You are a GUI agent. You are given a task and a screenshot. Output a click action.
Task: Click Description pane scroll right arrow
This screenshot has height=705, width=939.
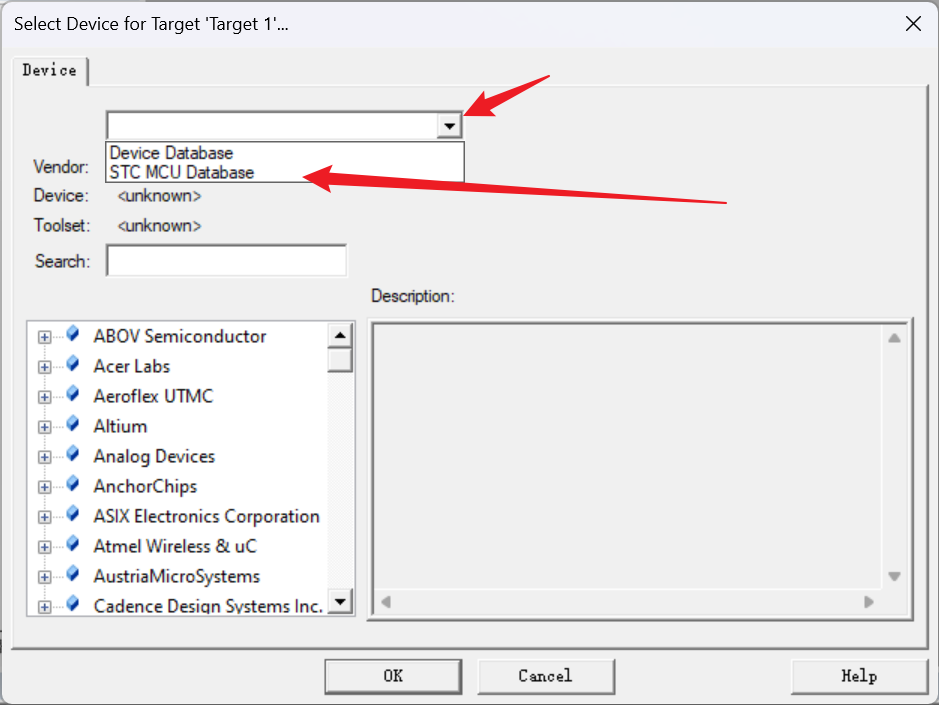[x=868, y=602]
